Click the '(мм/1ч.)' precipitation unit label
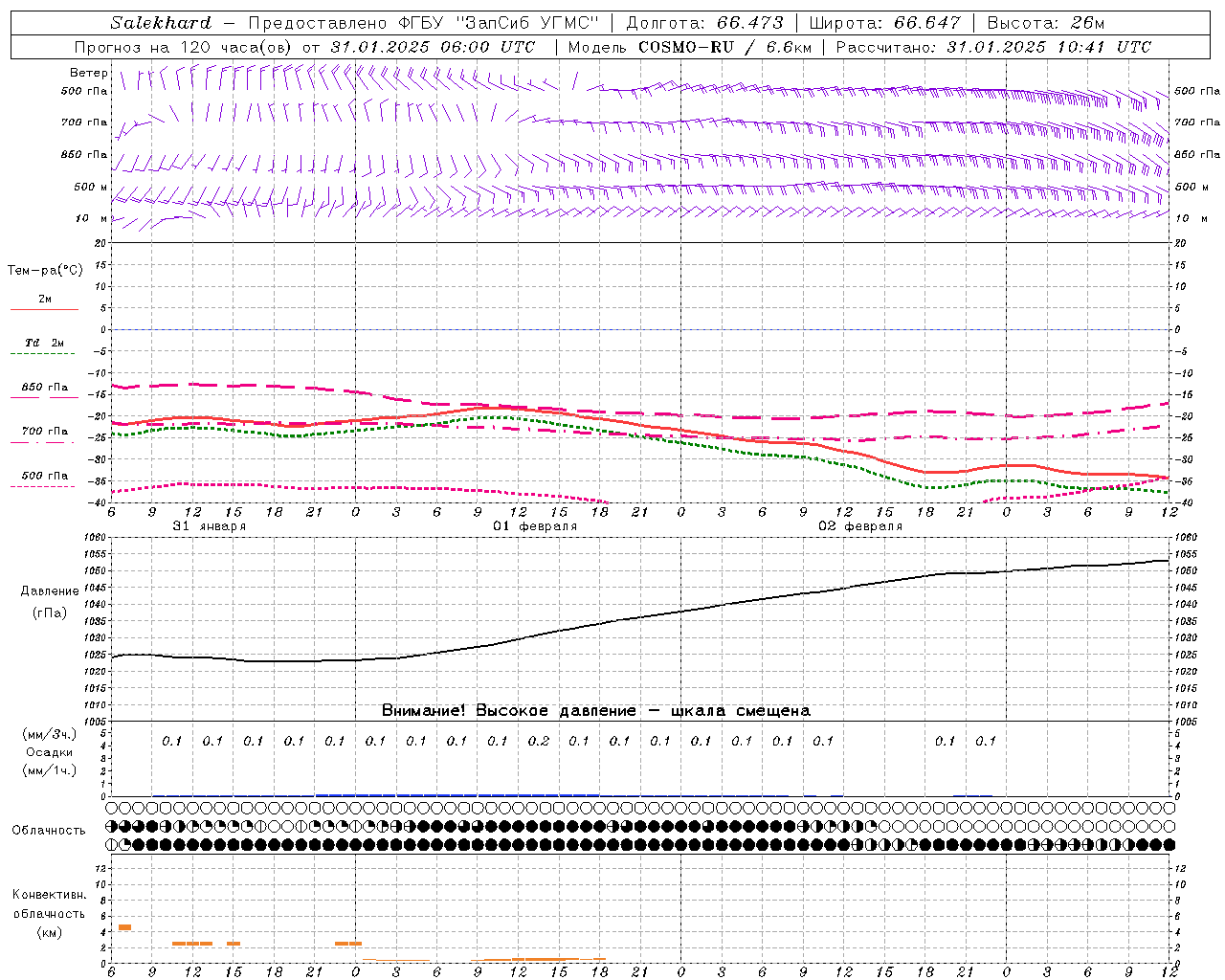Screen dimensions: 1225x980 50,770
